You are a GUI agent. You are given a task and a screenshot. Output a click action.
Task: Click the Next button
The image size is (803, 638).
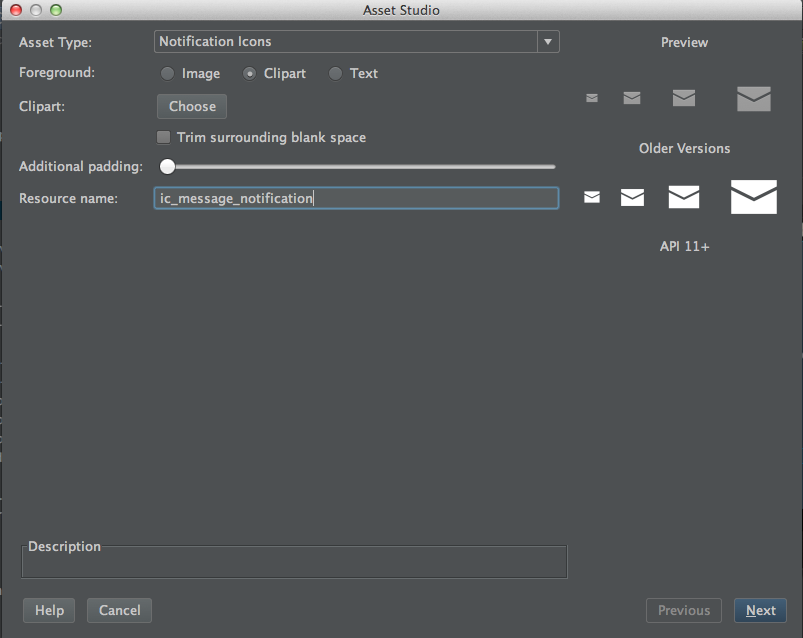[x=760, y=610]
